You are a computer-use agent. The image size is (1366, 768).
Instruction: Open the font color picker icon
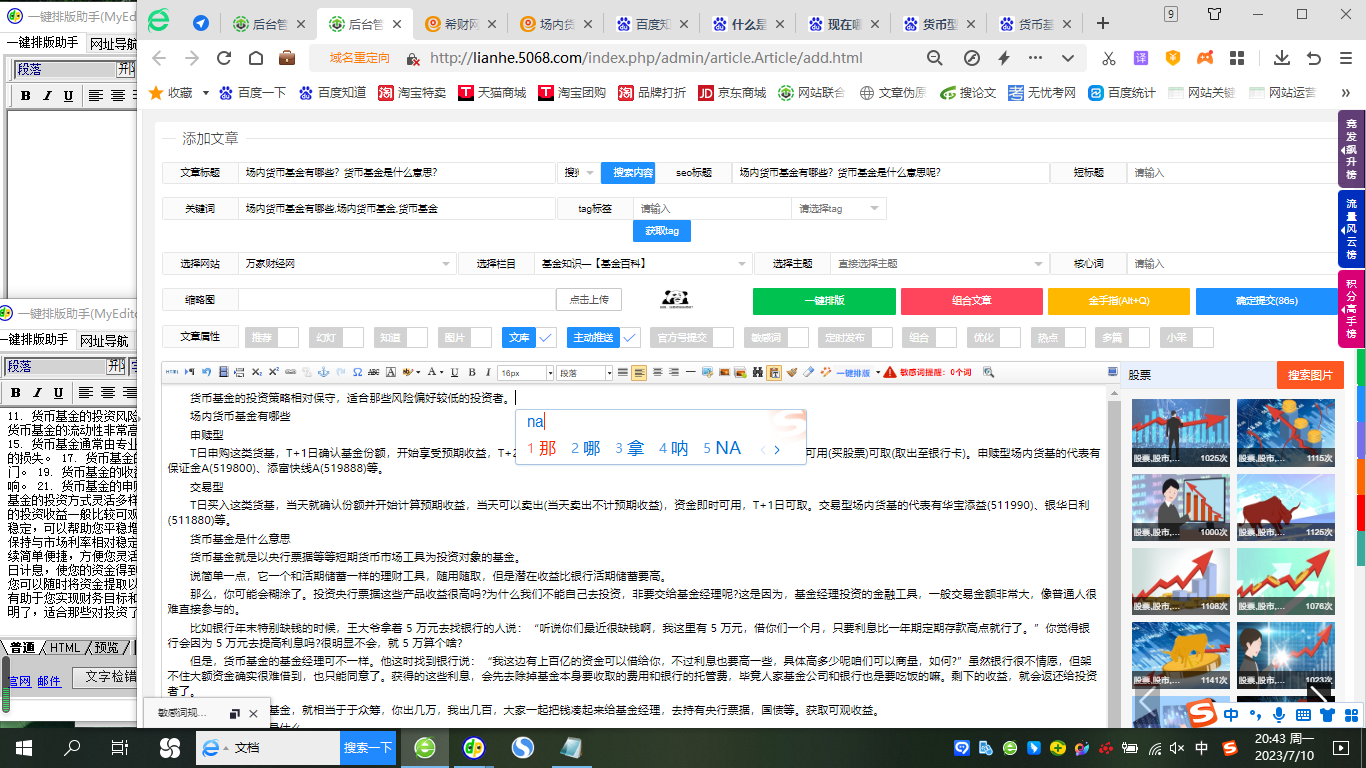click(433, 373)
